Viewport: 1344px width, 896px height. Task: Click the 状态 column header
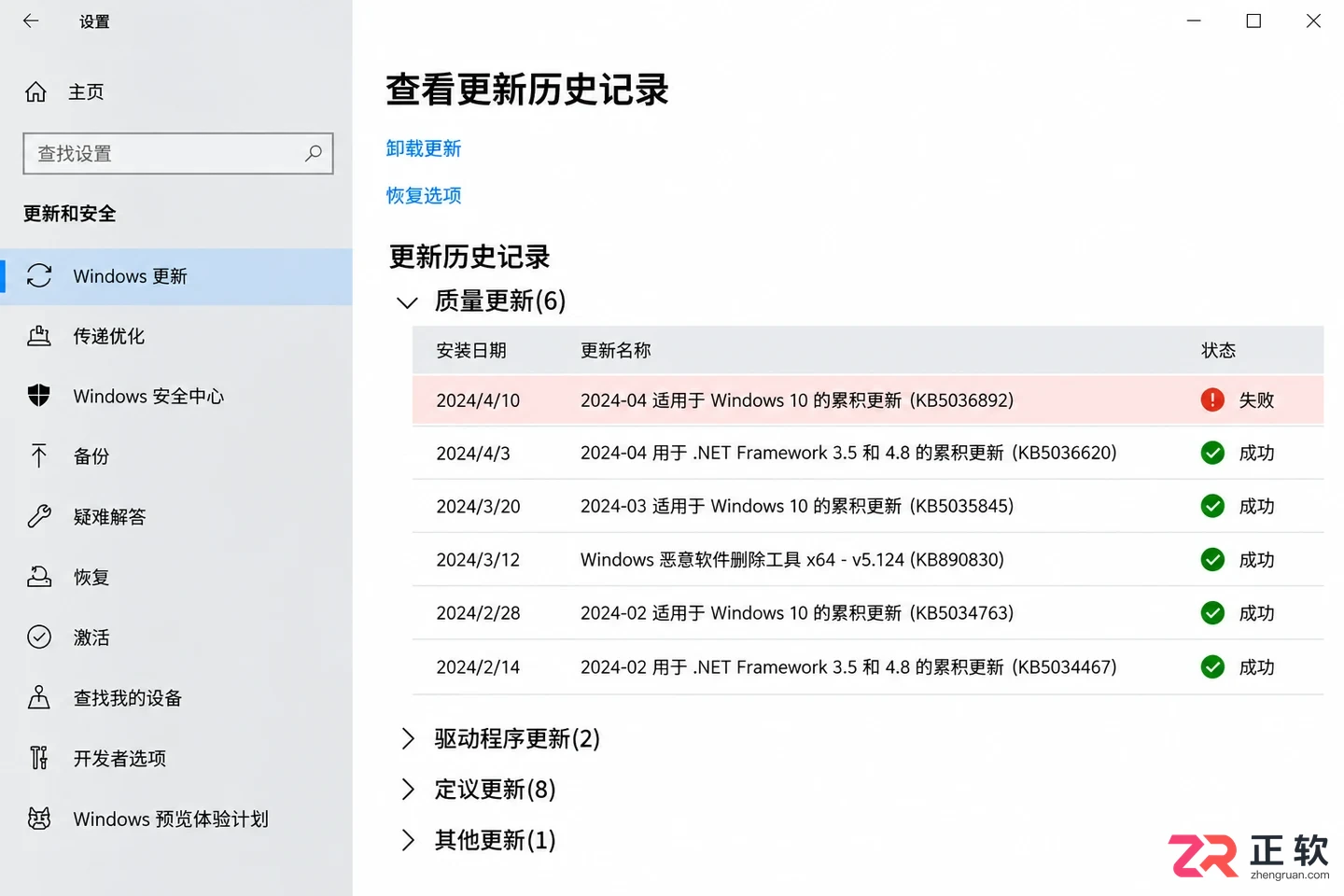tap(1218, 350)
